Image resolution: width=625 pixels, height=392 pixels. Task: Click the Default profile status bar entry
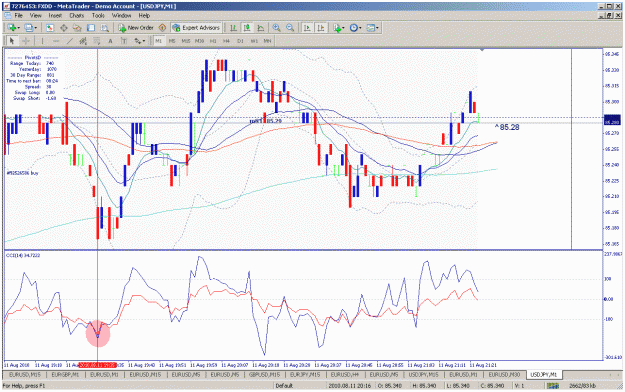point(284,386)
